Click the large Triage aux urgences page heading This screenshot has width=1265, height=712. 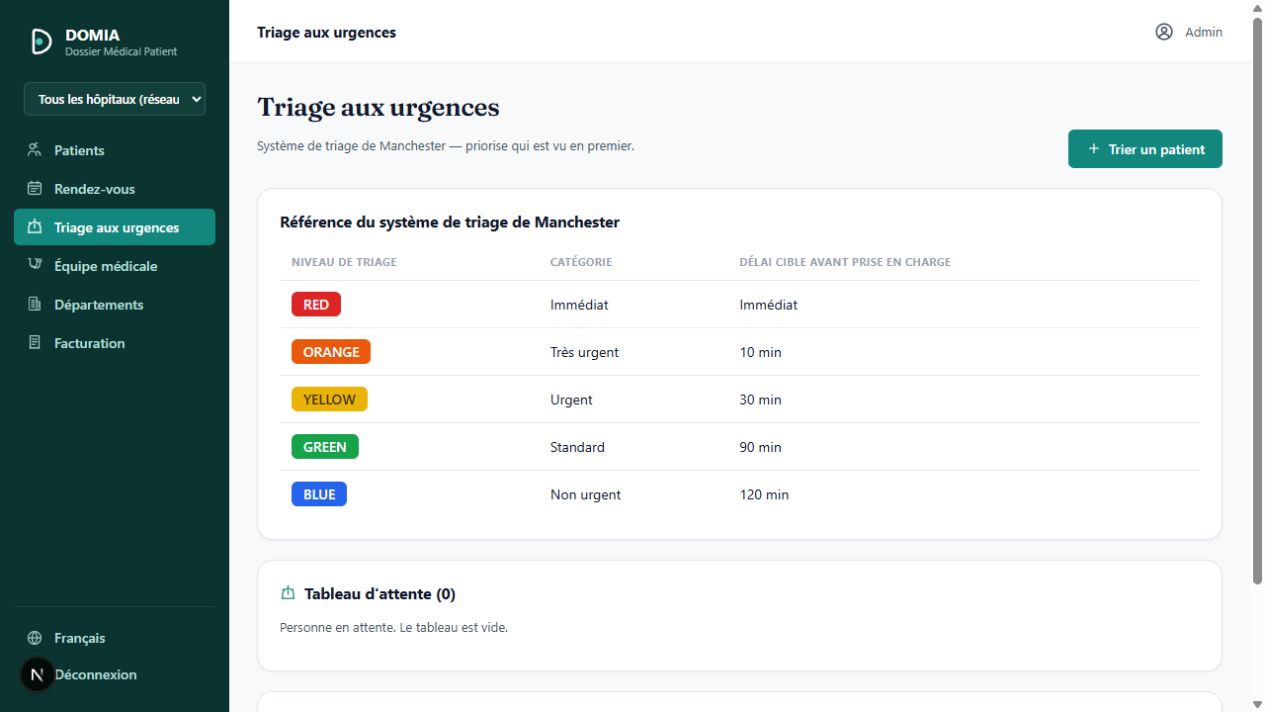pyautogui.click(x=378, y=107)
